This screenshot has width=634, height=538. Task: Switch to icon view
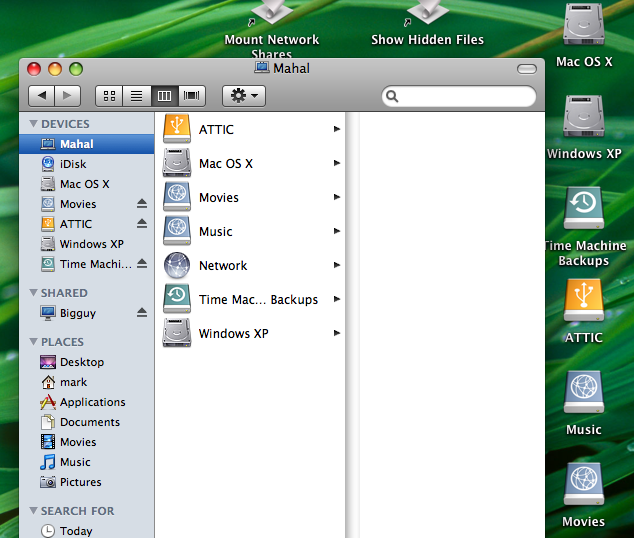(109, 96)
